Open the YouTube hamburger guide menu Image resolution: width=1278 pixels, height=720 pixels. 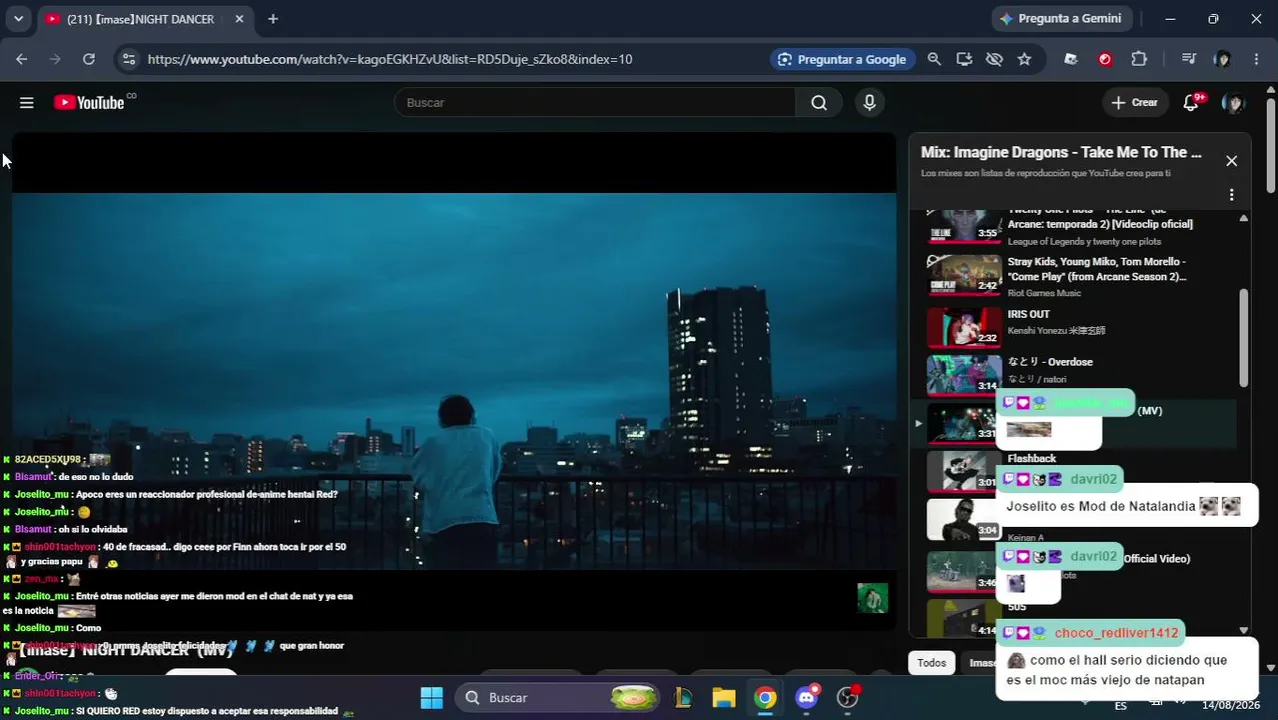(x=27, y=102)
